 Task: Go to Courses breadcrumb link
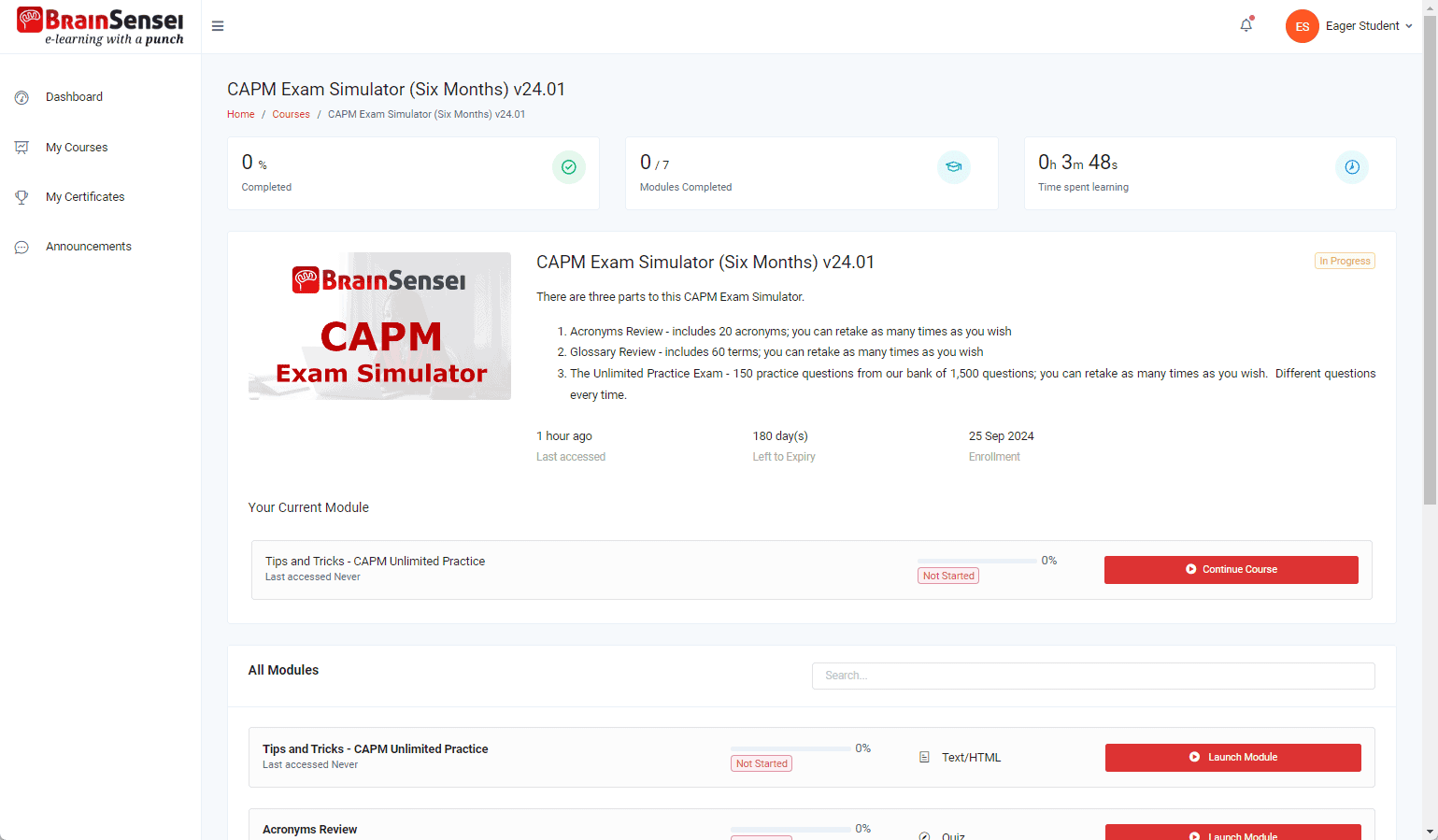coord(291,114)
